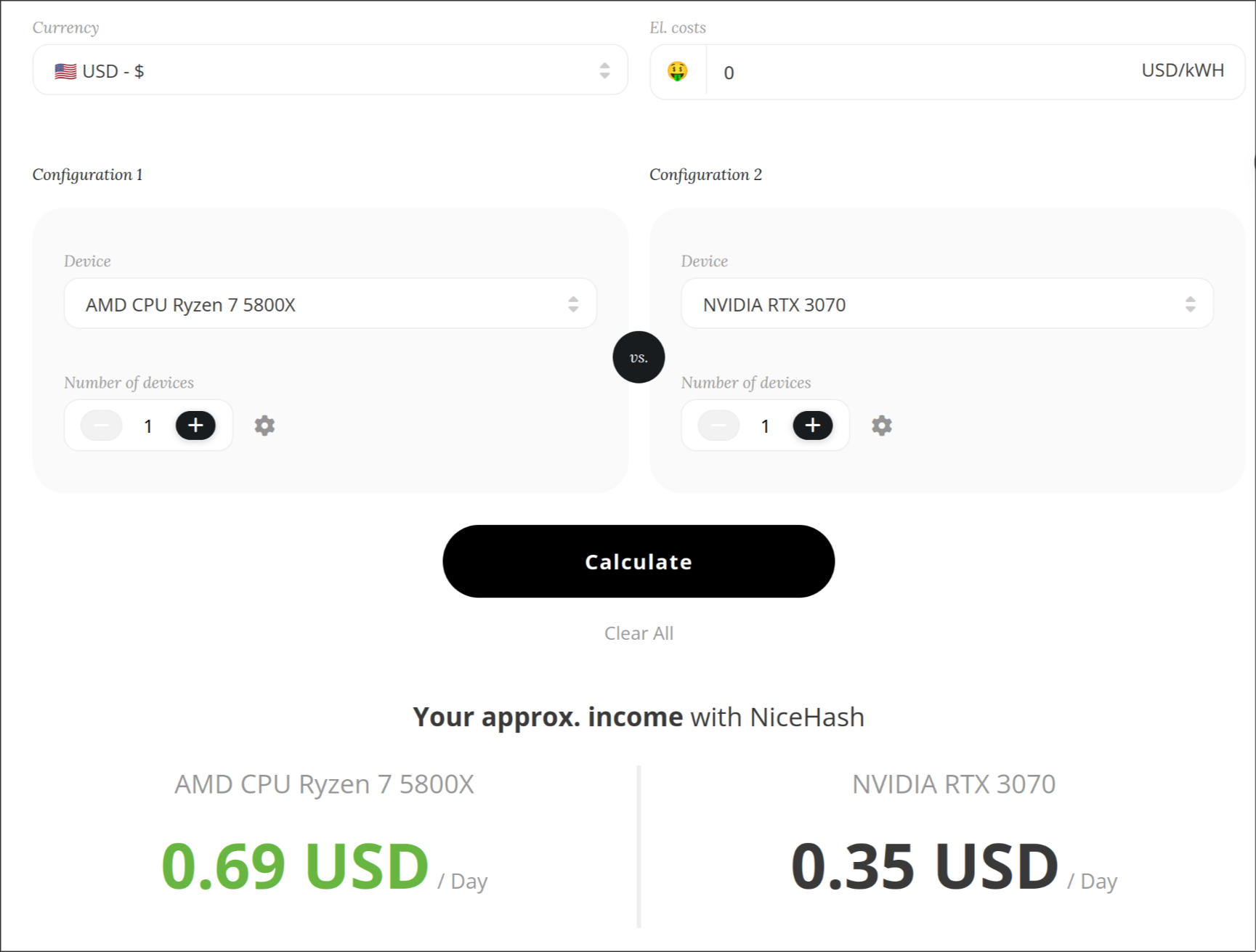Decrease Ryzen 7 5800X device count
The height and width of the screenshot is (952, 1256).
102,426
